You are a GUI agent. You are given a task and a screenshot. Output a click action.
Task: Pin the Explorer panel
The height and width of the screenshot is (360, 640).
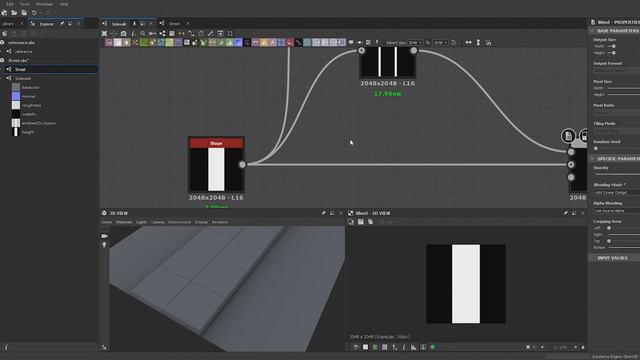tap(62, 24)
